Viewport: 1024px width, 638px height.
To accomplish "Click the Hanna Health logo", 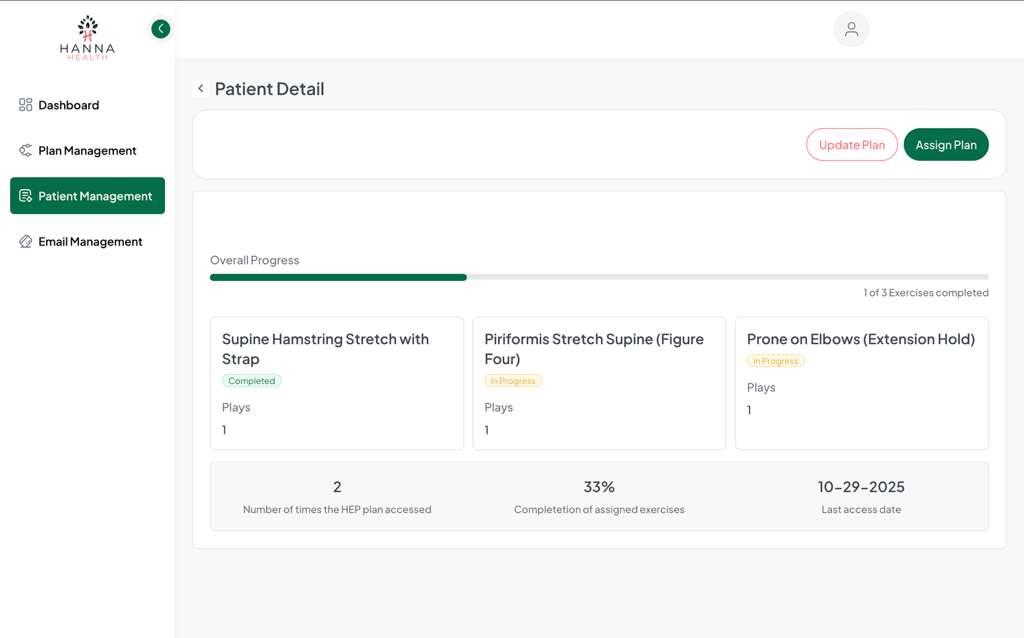I will (88, 38).
